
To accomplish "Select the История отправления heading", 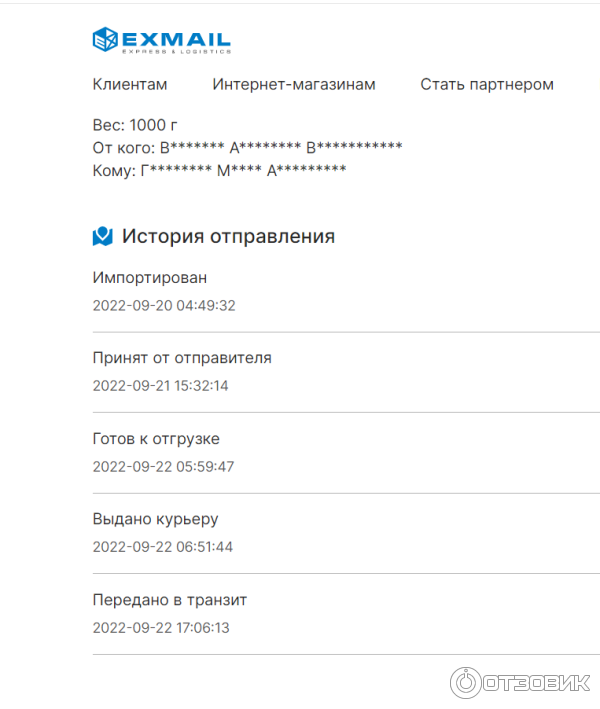I will click(x=228, y=237).
